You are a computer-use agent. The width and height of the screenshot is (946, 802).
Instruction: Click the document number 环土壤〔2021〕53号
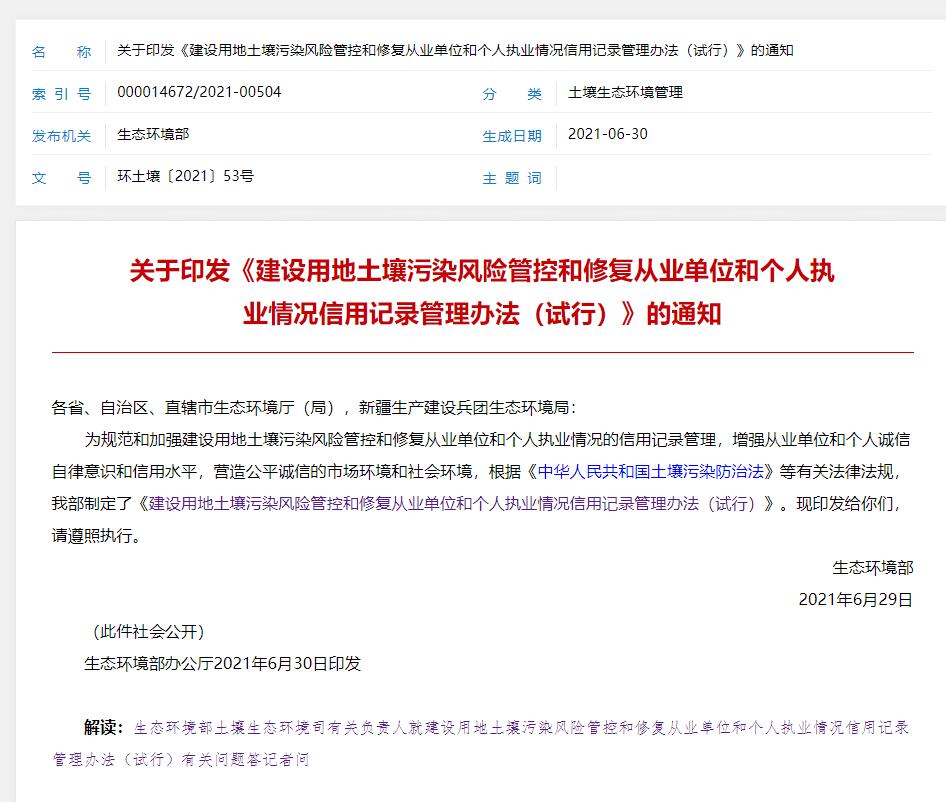click(185, 176)
